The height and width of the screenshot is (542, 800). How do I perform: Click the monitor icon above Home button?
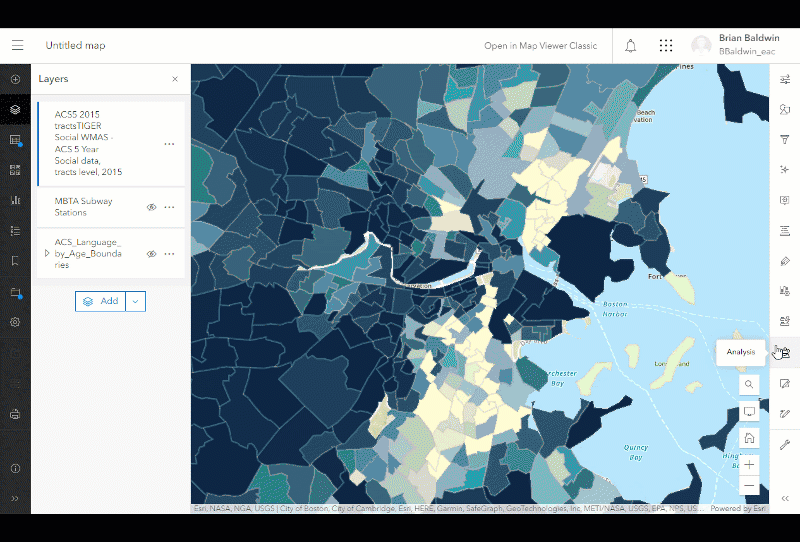click(x=749, y=411)
